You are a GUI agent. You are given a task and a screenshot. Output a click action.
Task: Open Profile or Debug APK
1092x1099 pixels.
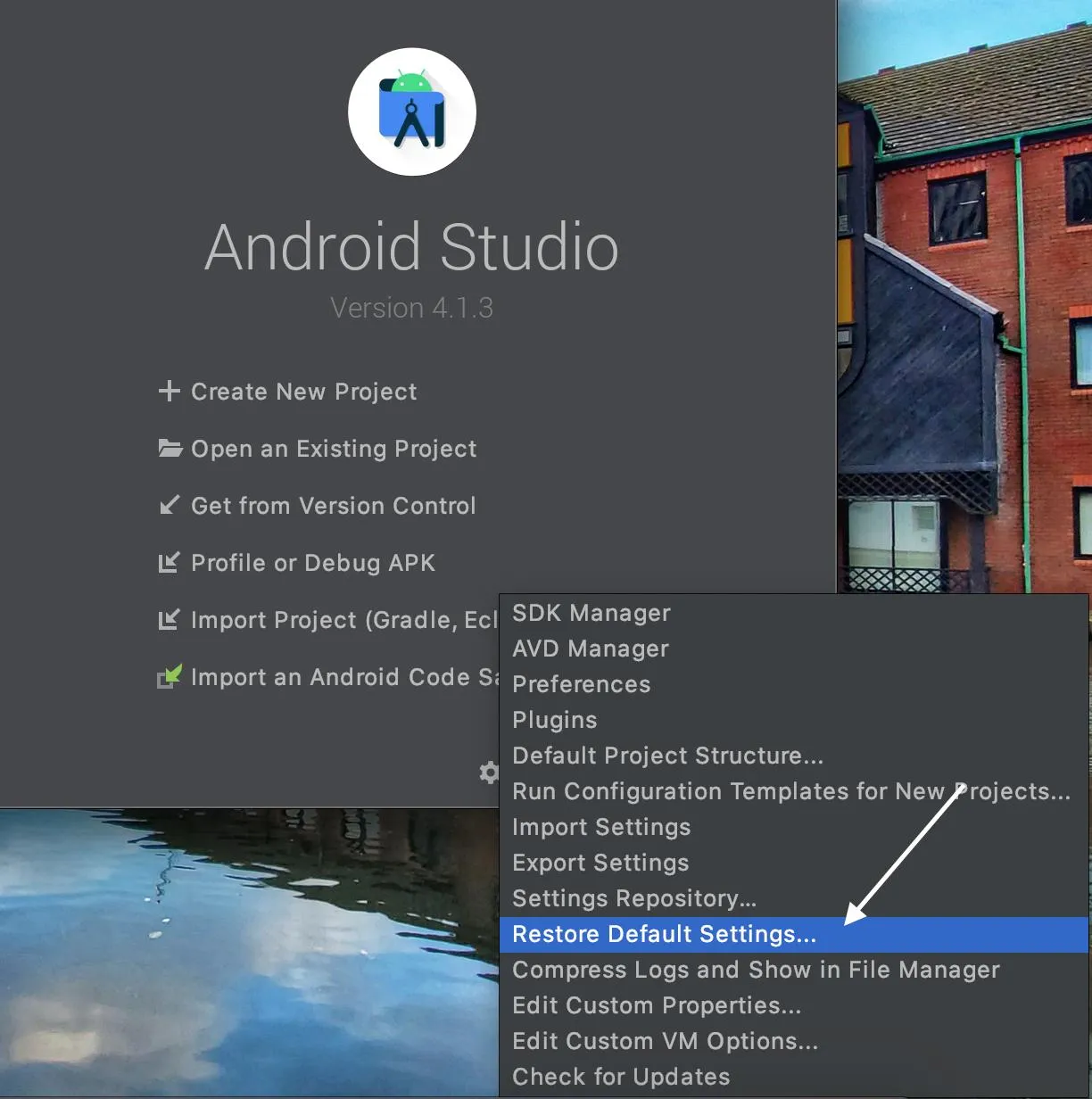click(313, 563)
